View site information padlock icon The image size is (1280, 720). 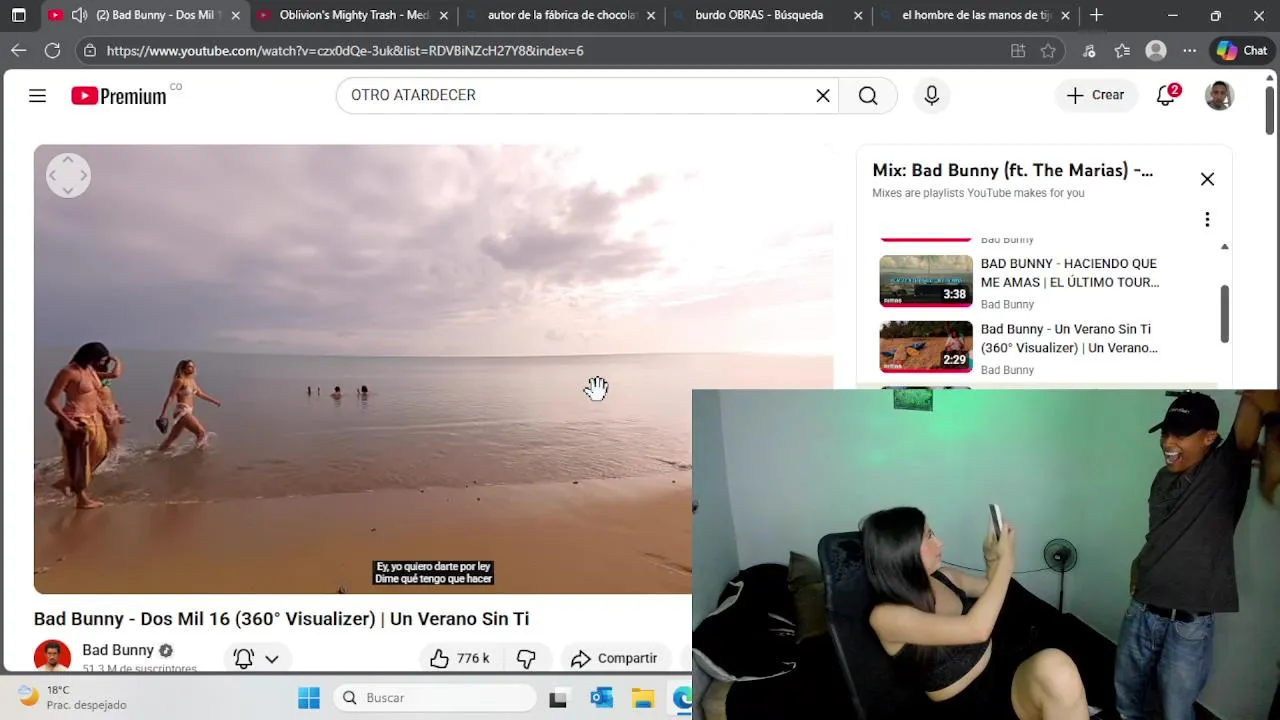coord(90,50)
